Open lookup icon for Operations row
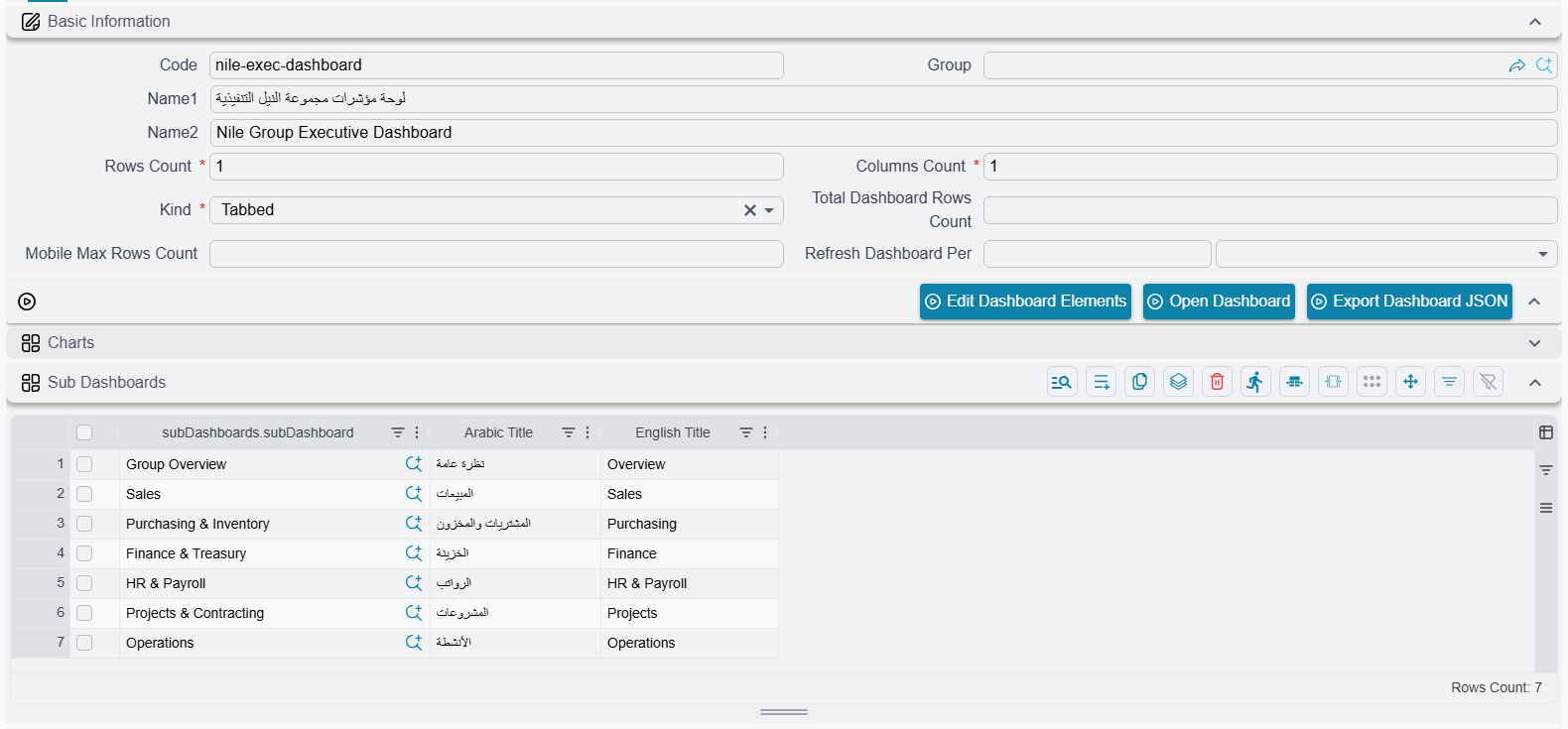This screenshot has height=729, width=1568. pyautogui.click(x=414, y=643)
